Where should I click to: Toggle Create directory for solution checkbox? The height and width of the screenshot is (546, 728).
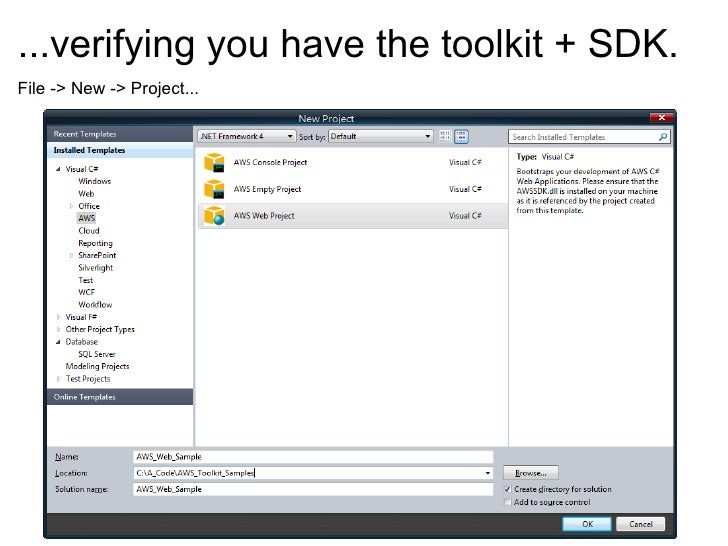[x=507, y=489]
